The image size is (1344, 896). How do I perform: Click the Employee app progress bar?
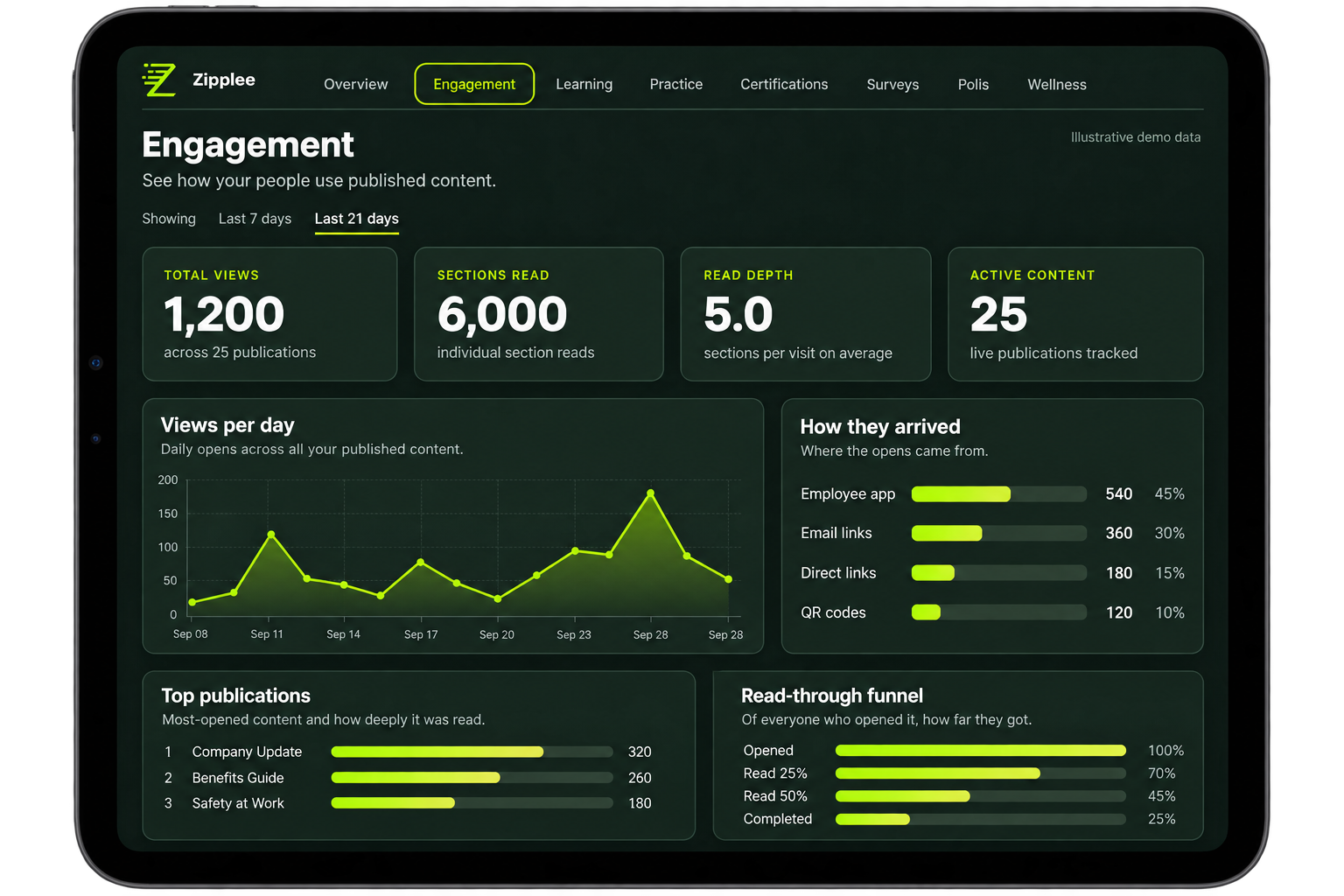(x=999, y=494)
